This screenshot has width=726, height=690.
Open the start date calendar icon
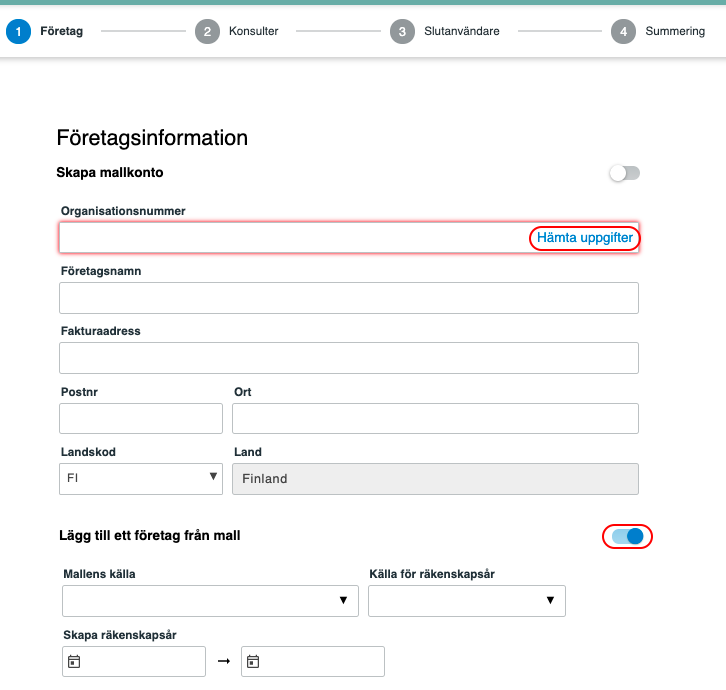pyautogui.click(x=74, y=661)
